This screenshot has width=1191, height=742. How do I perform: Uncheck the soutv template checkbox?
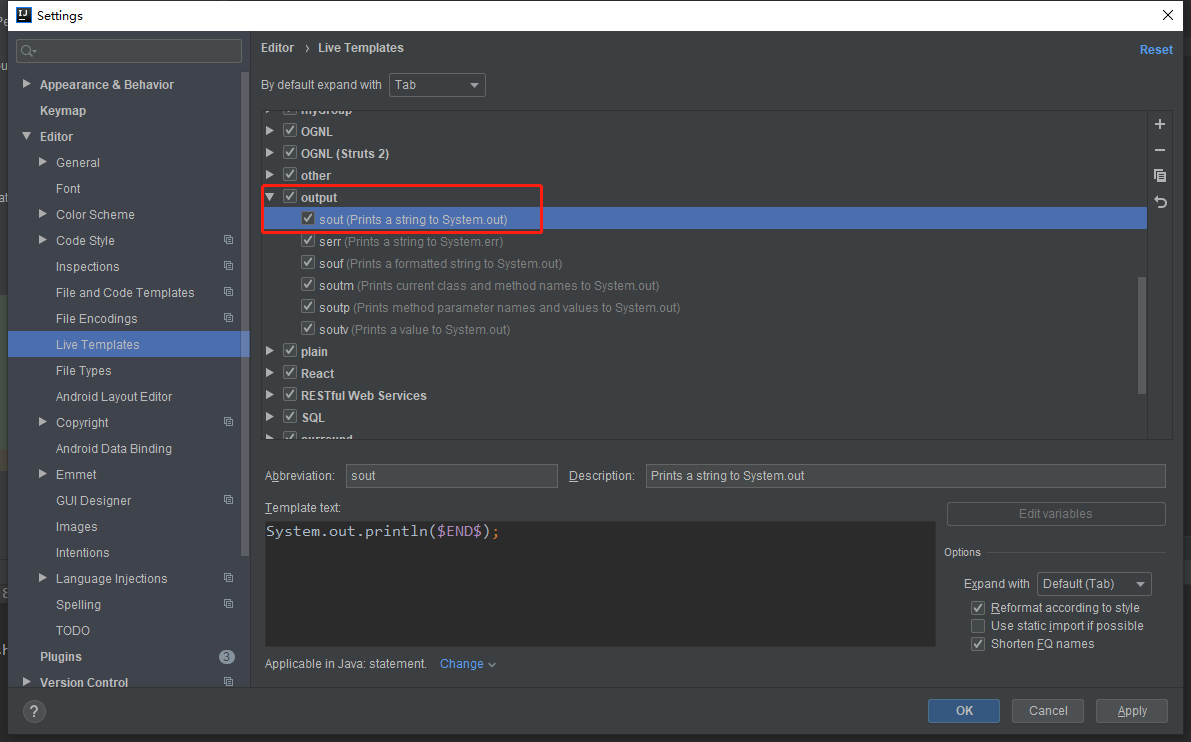[x=308, y=328]
